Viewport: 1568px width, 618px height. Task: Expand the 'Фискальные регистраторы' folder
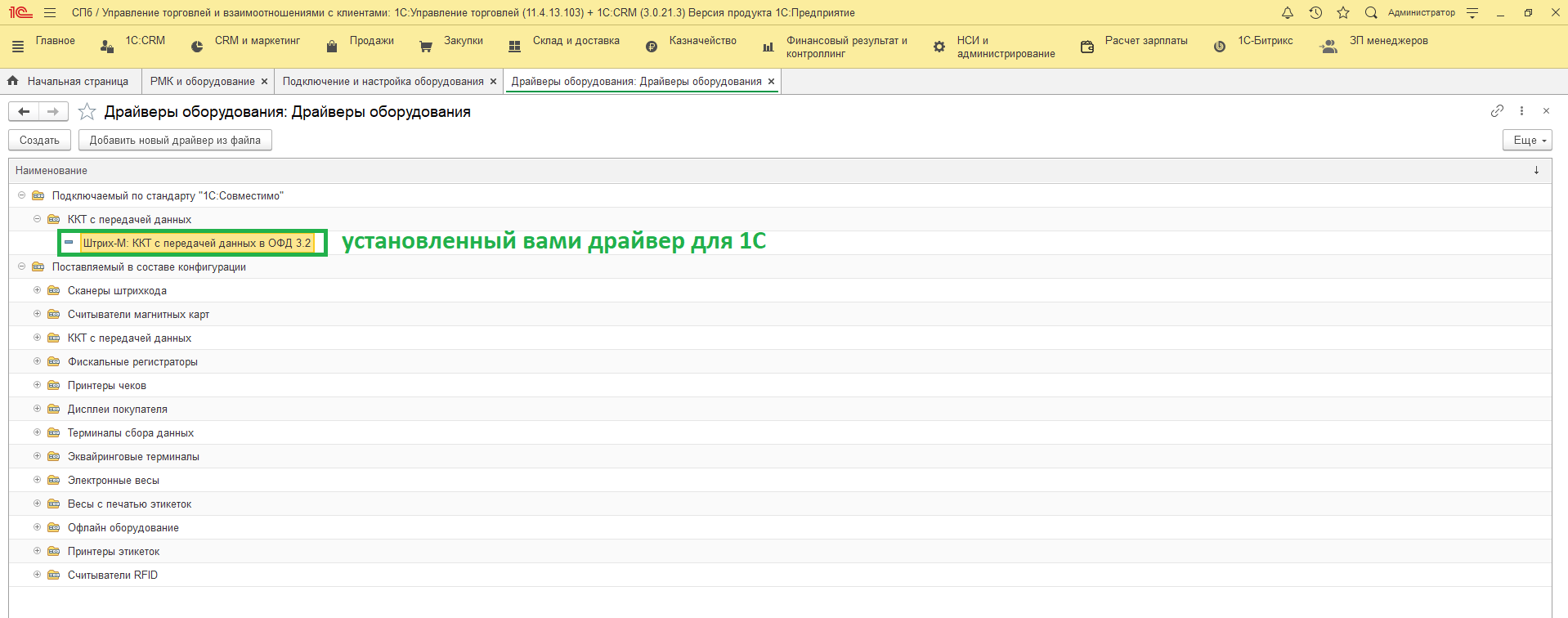tap(37, 361)
